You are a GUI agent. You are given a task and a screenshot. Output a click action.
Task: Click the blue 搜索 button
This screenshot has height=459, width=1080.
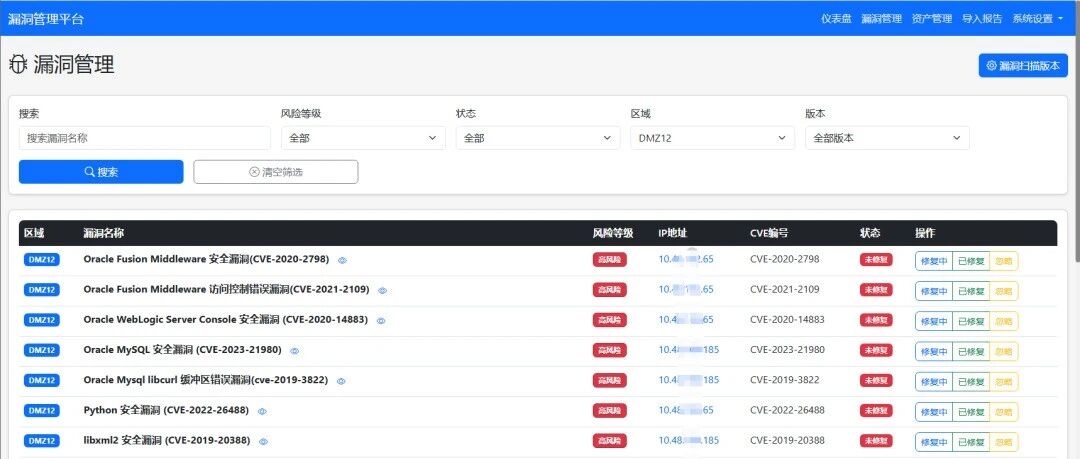[101, 172]
